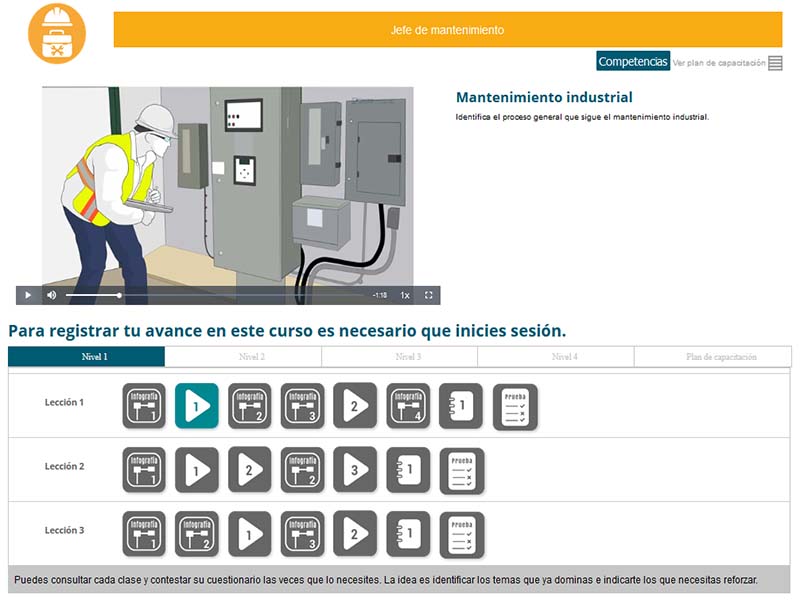This screenshot has height=600, width=800.
Task: Toggle fullscreen on the video player
Action: tap(429, 295)
